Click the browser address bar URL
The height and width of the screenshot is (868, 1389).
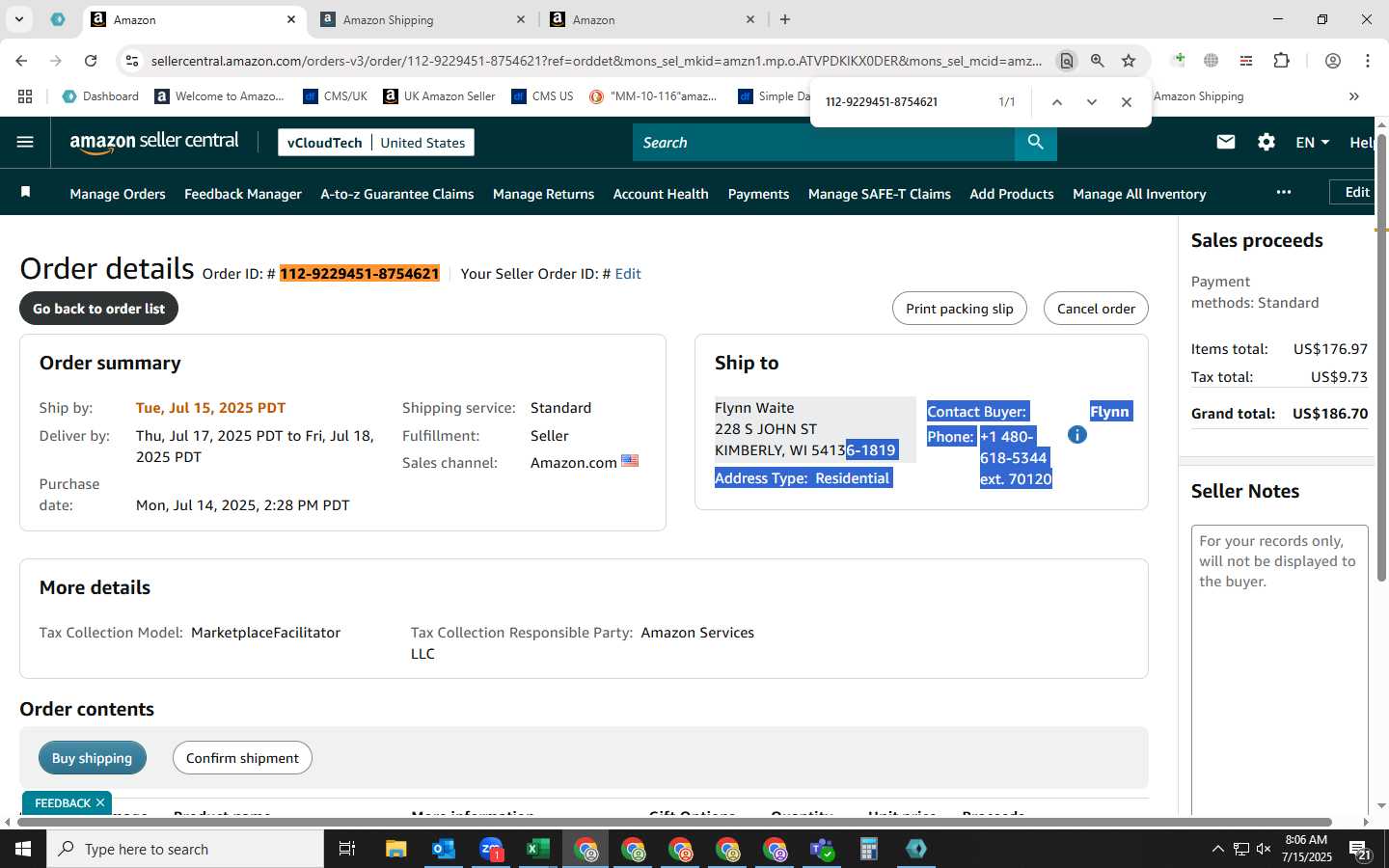pyautogui.click(x=596, y=61)
